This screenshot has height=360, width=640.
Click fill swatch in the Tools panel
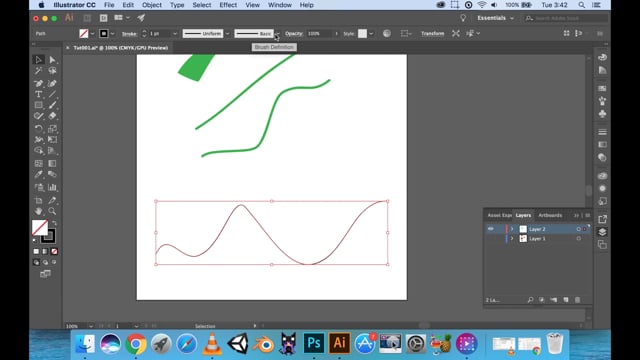tap(40, 228)
